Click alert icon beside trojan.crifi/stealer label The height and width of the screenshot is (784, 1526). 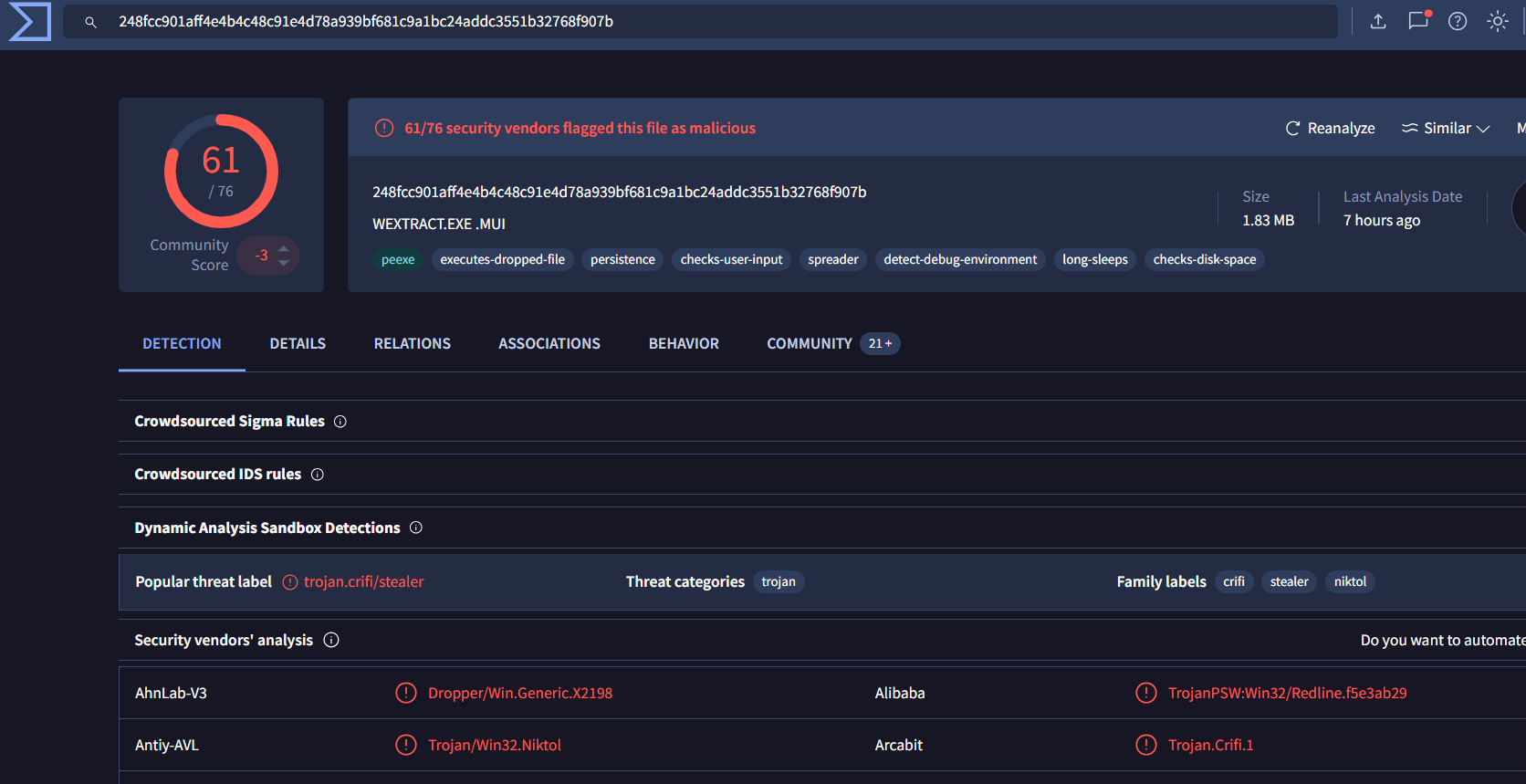[290, 582]
